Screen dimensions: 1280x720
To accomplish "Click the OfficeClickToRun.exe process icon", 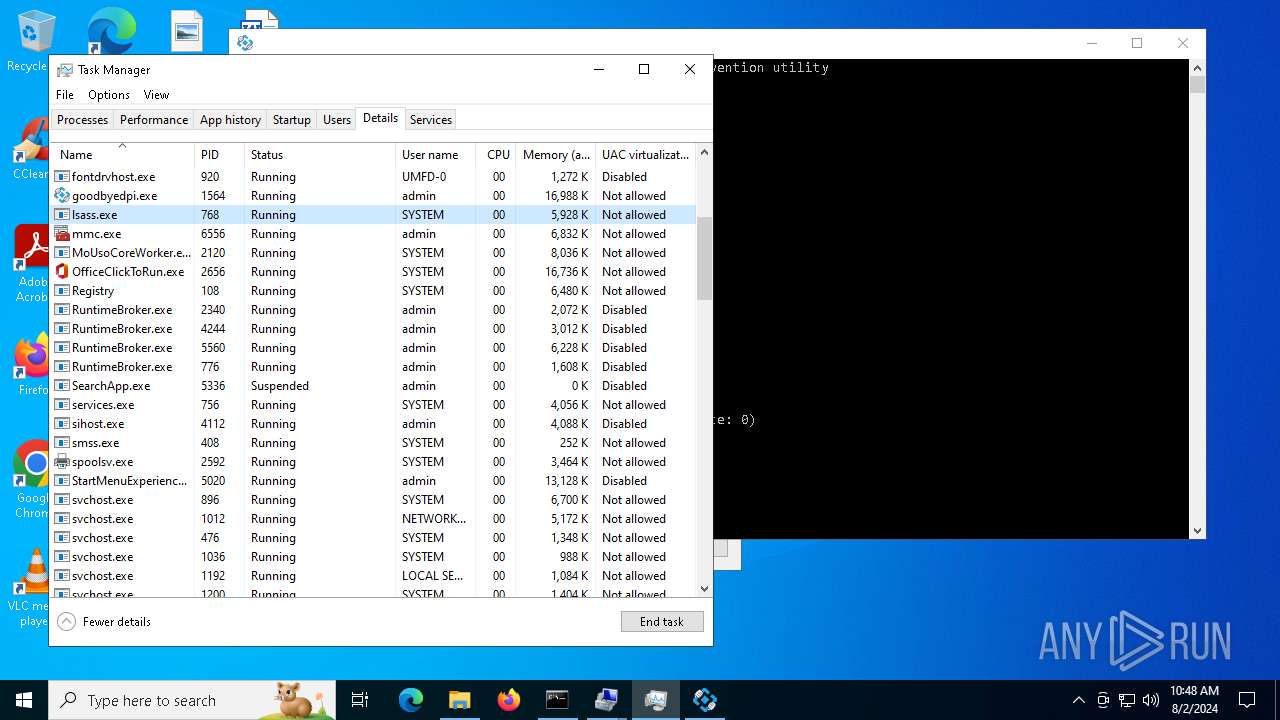I will pyautogui.click(x=62, y=272).
